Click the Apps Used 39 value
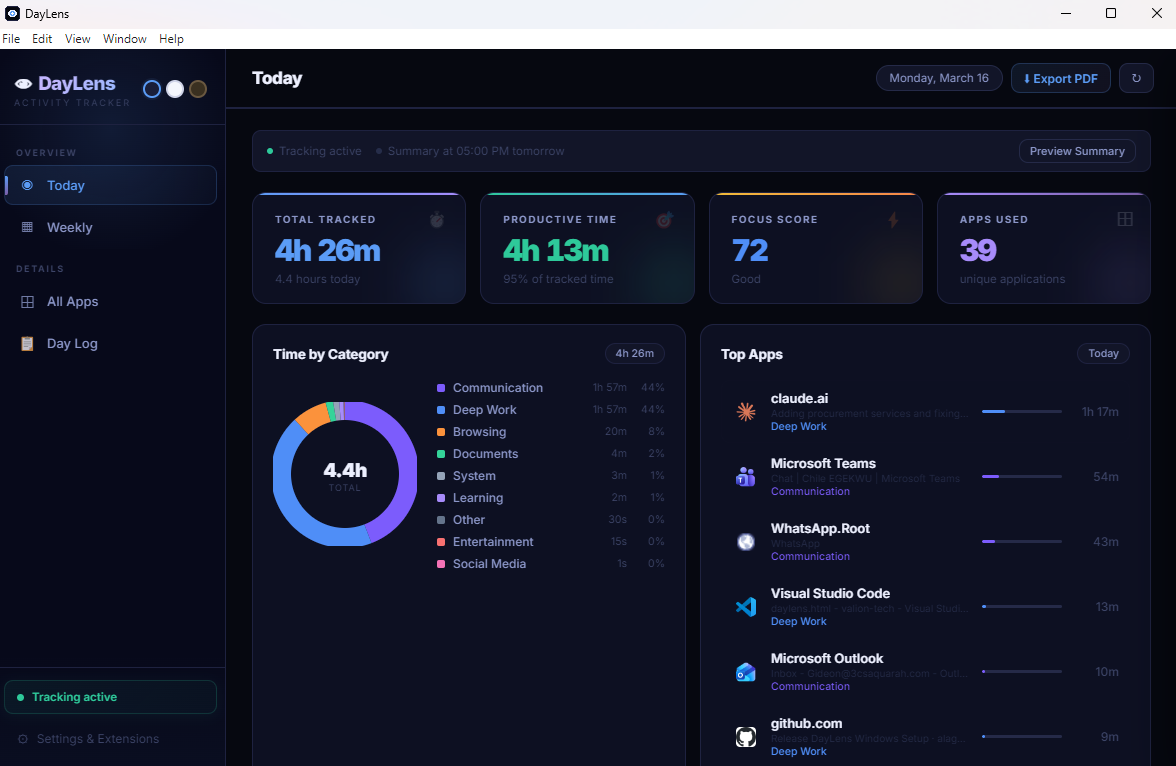Image resolution: width=1176 pixels, height=766 pixels. (x=978, y=251)
